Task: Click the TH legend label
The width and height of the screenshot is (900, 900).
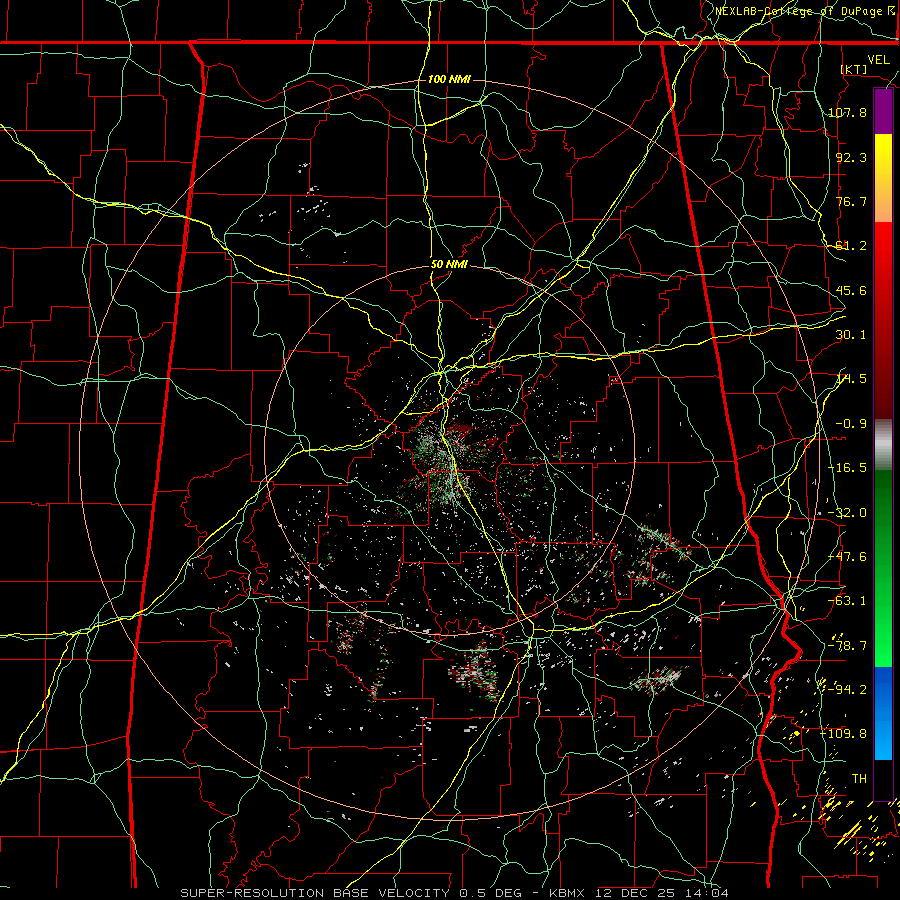Action: 859,779
